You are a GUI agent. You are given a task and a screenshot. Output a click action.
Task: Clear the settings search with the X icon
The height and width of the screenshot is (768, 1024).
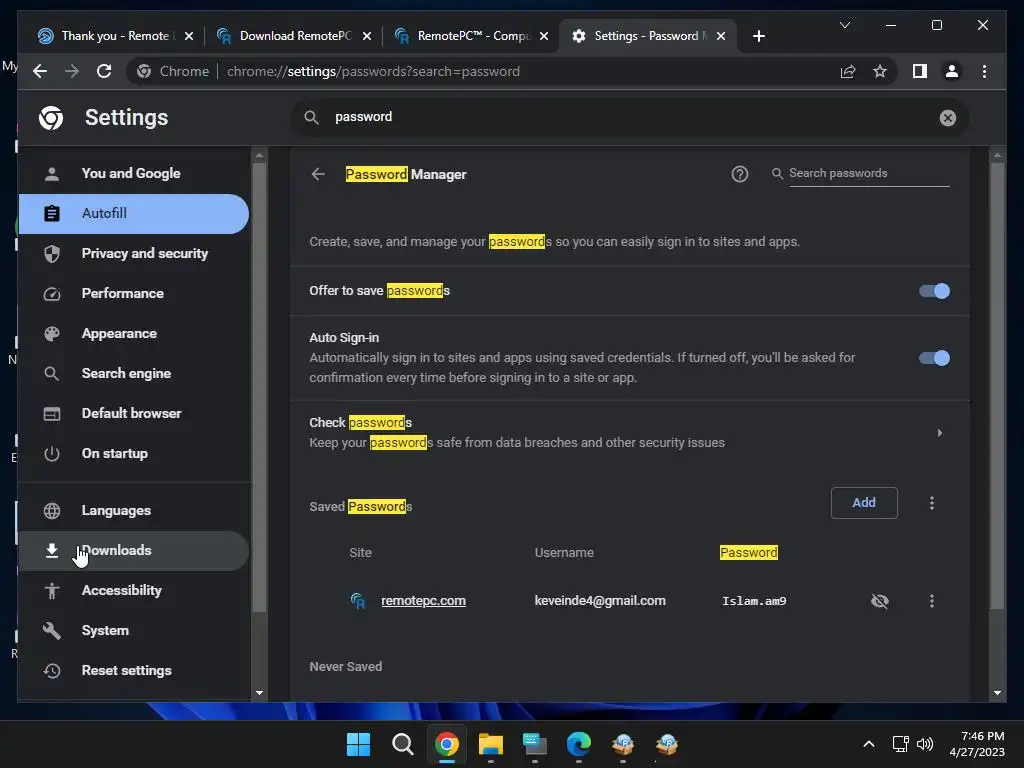pos(948,118)
